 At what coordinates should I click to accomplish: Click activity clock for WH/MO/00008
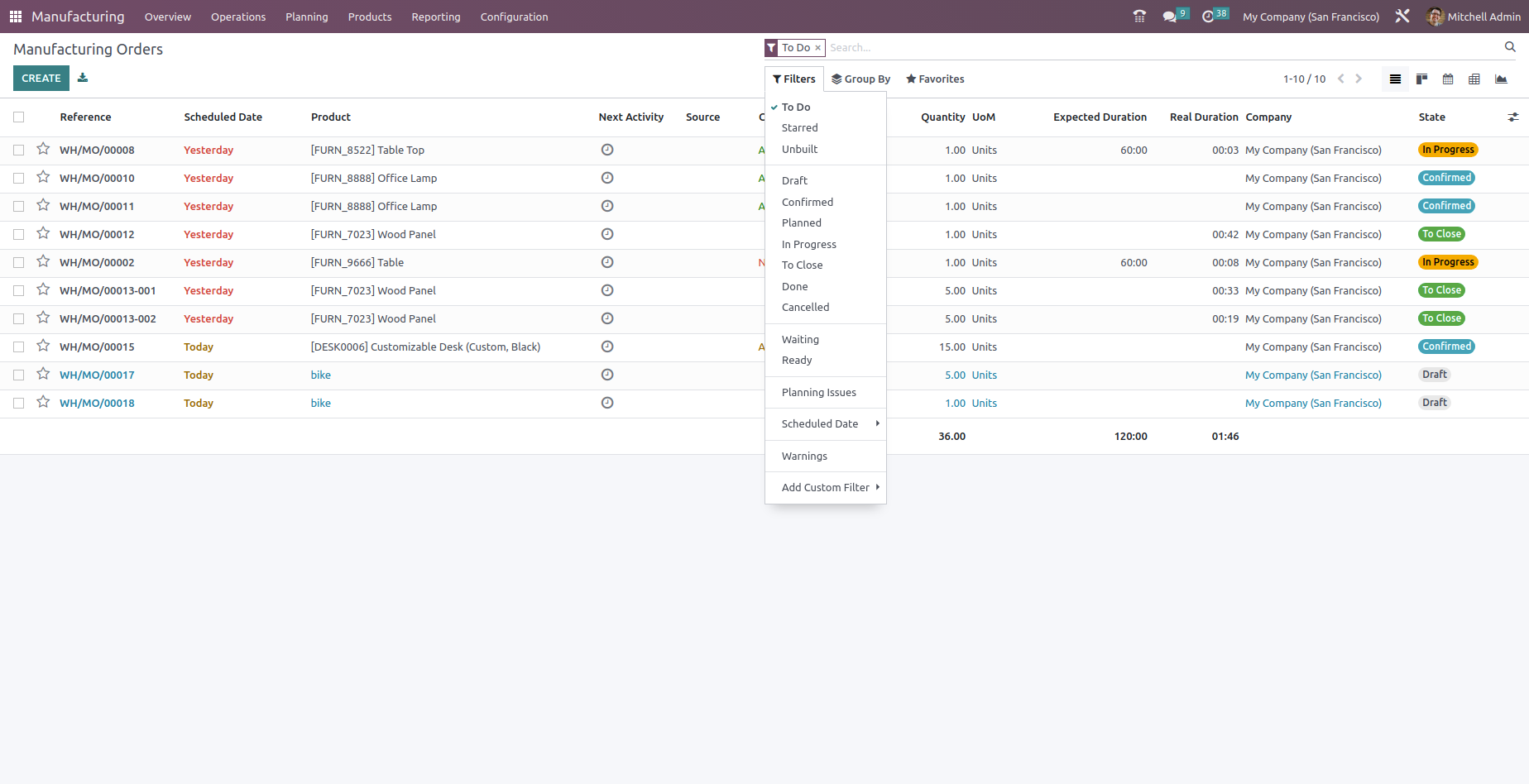[607, 150]
